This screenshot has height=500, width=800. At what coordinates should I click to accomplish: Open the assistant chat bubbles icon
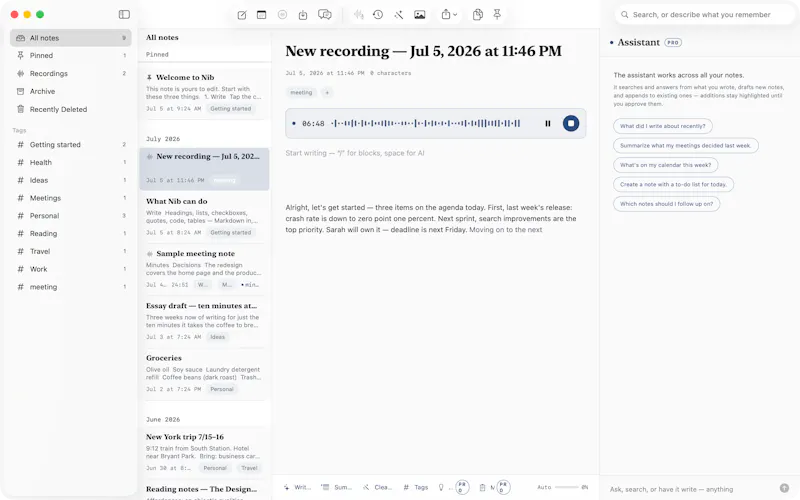[x=324, y=15]
